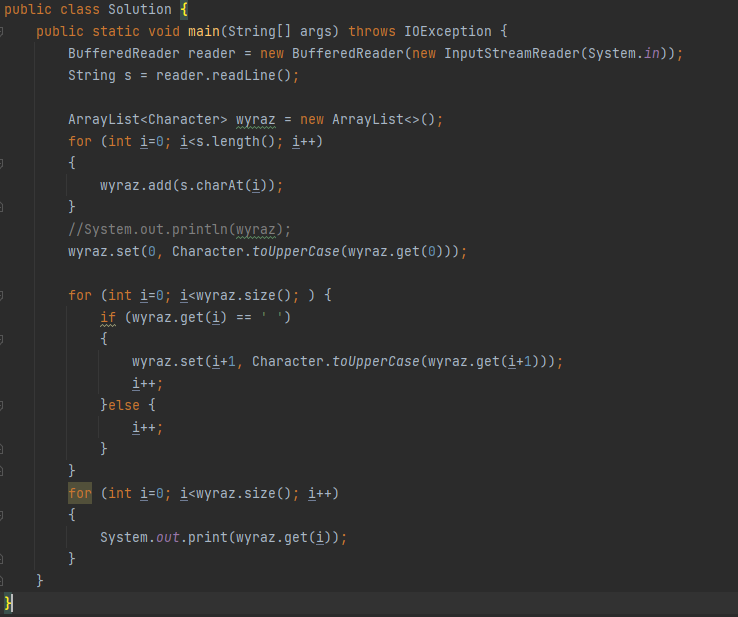Image resolution: width=738 pixels, height=617 pixels.
Task: Fold the last for loop printing block
Action: [x=4, y=515]
